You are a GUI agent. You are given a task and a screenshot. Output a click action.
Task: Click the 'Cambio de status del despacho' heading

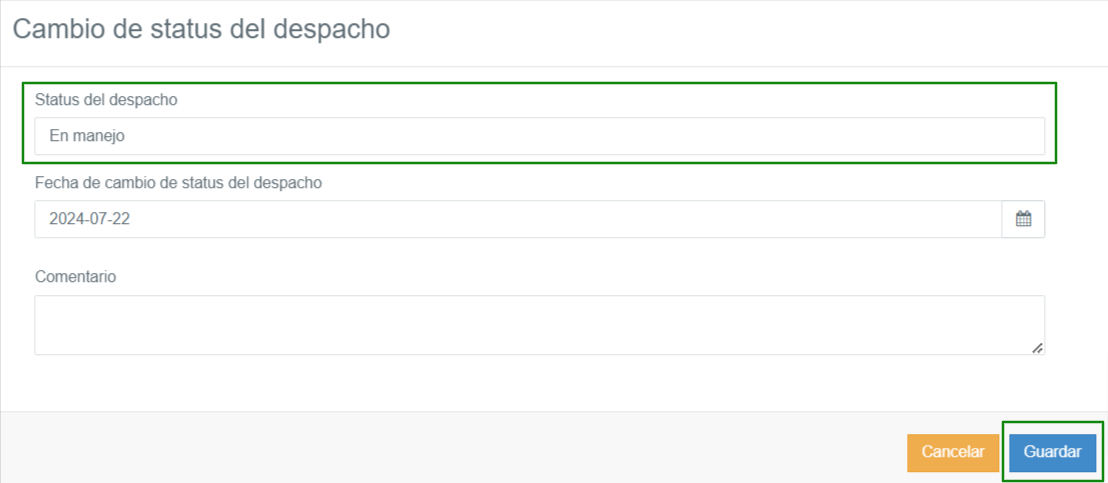201,30
